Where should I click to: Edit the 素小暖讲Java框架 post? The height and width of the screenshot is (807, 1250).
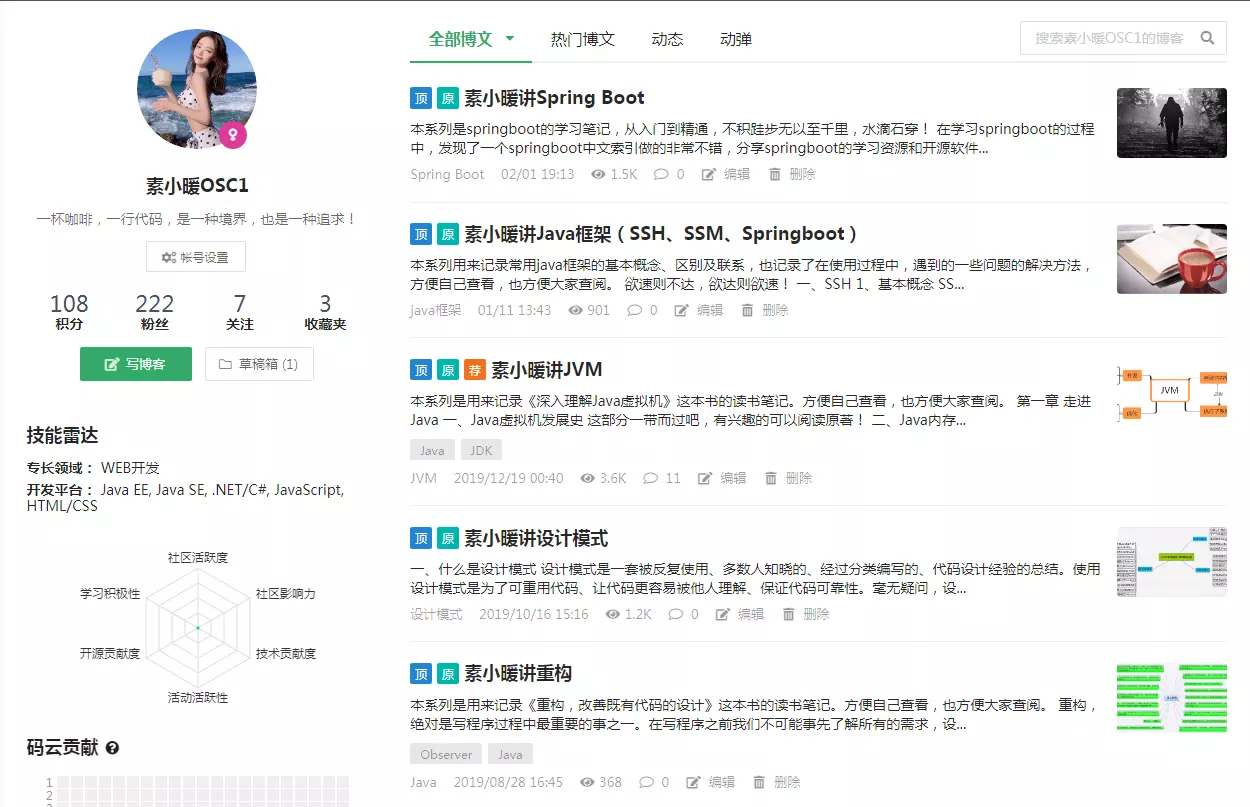click(699, 310)
